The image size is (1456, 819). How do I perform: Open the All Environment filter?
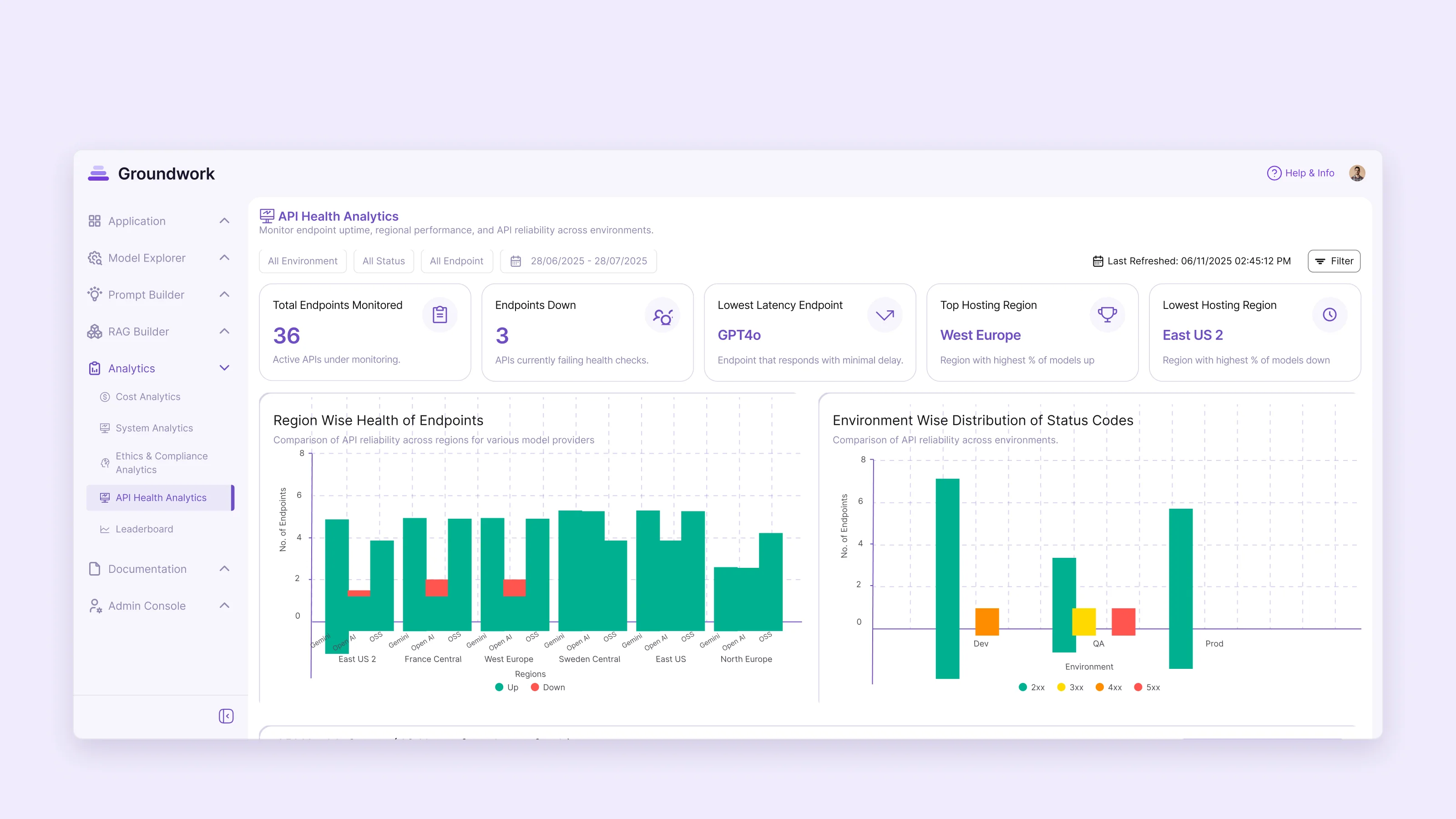[303, 261]
